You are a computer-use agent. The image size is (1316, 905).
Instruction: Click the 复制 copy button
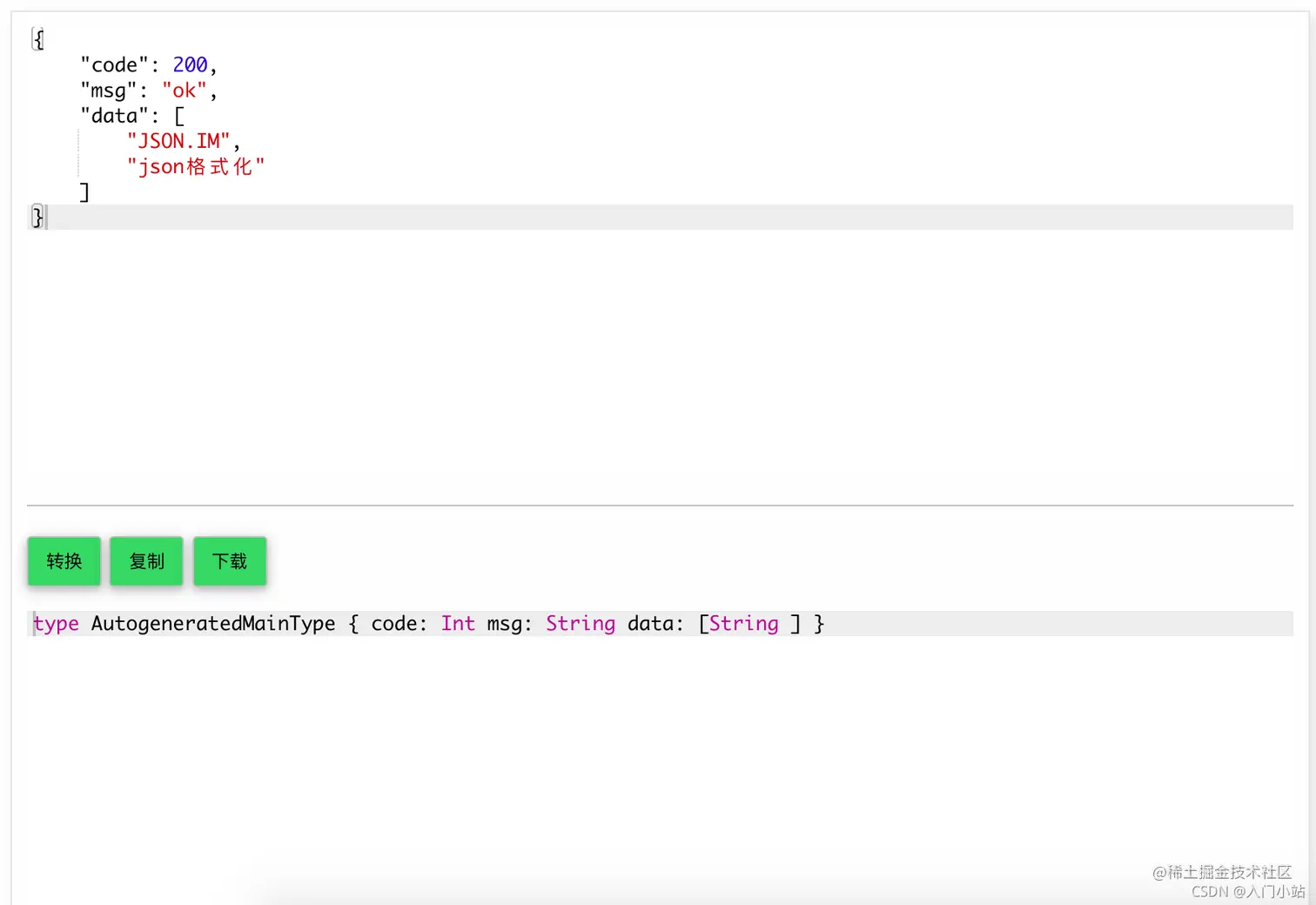tap(146, 561)
